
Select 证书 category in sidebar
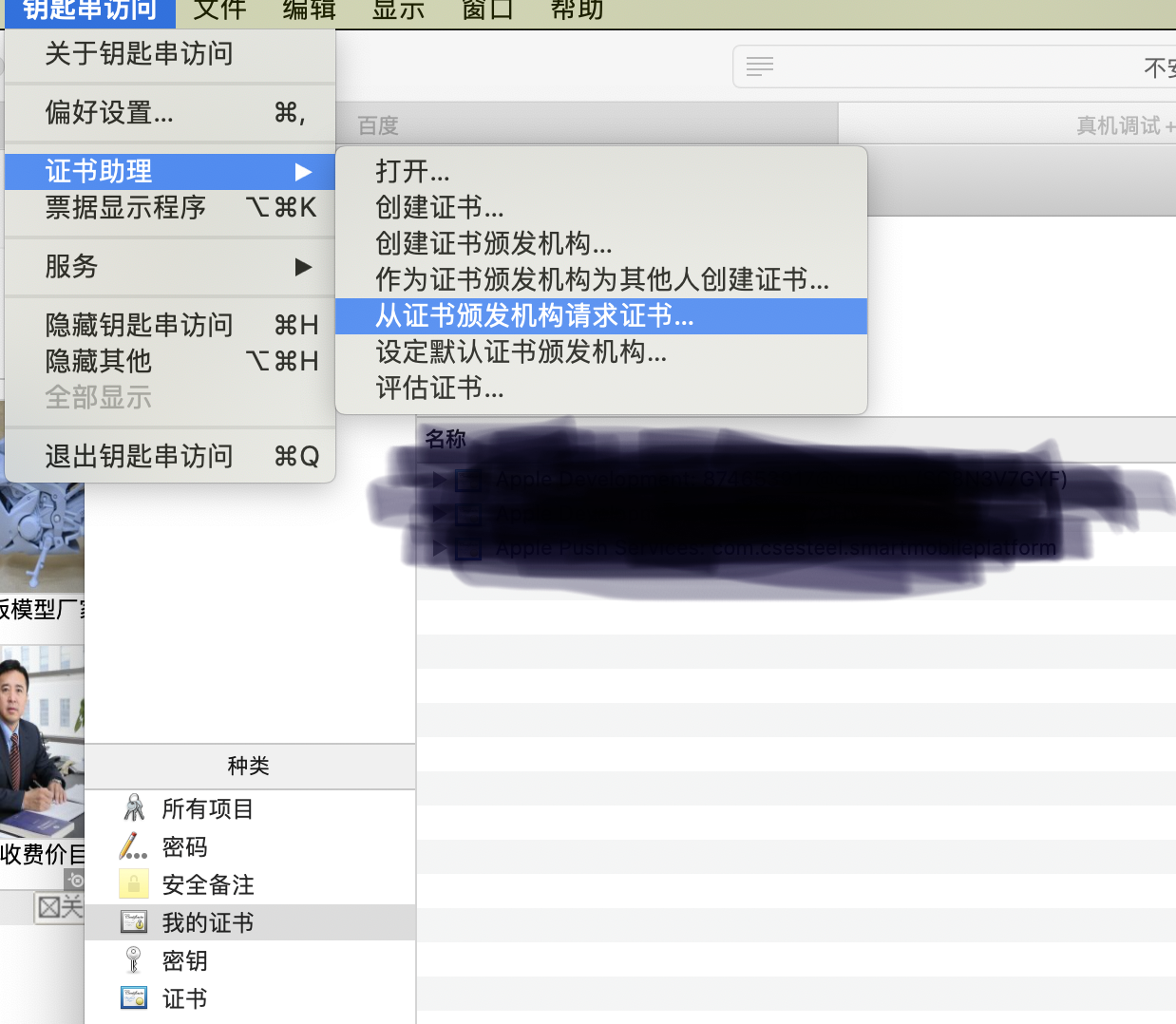pos(250,999)
